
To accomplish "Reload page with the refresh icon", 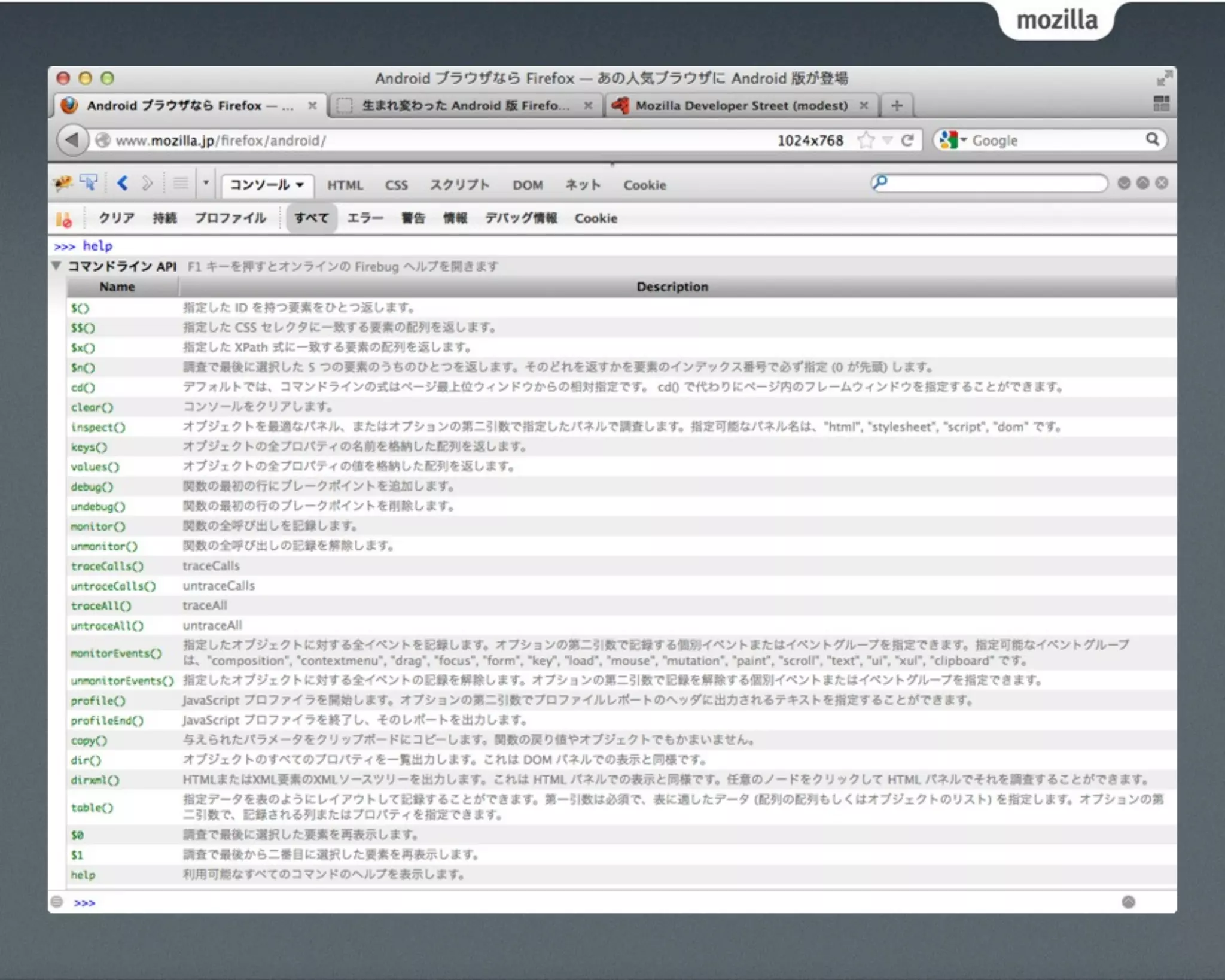I will pos(907,140).
